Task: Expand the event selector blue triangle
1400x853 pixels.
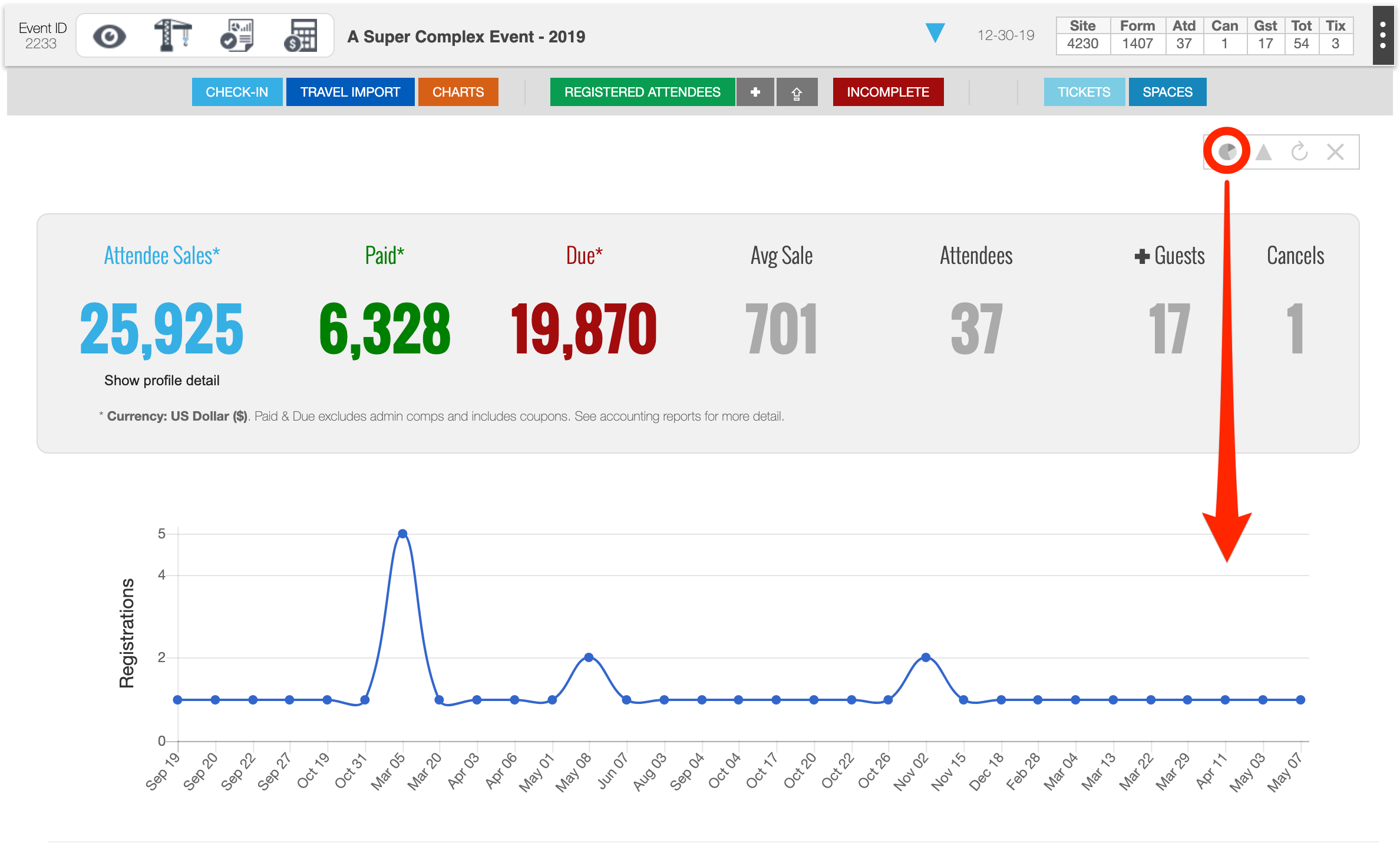Action: pyautogui.click(x=935, y=33)
